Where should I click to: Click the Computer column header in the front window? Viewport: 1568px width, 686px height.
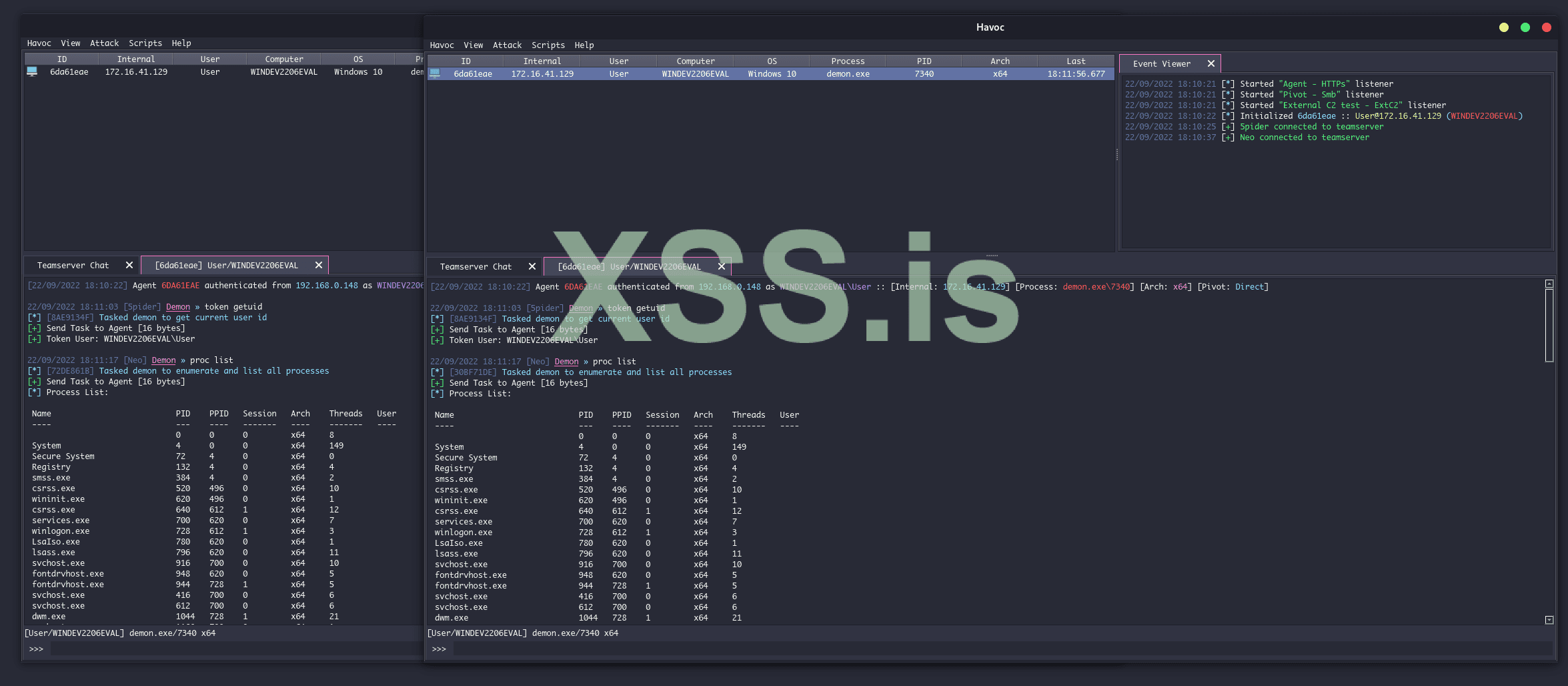(695, 61)
